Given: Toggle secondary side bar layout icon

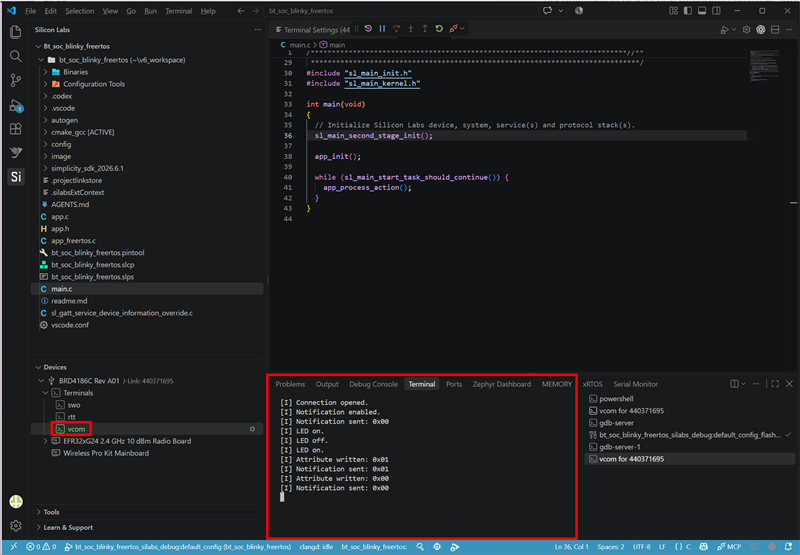Looking at the screenshot, I should click(716, 11).
